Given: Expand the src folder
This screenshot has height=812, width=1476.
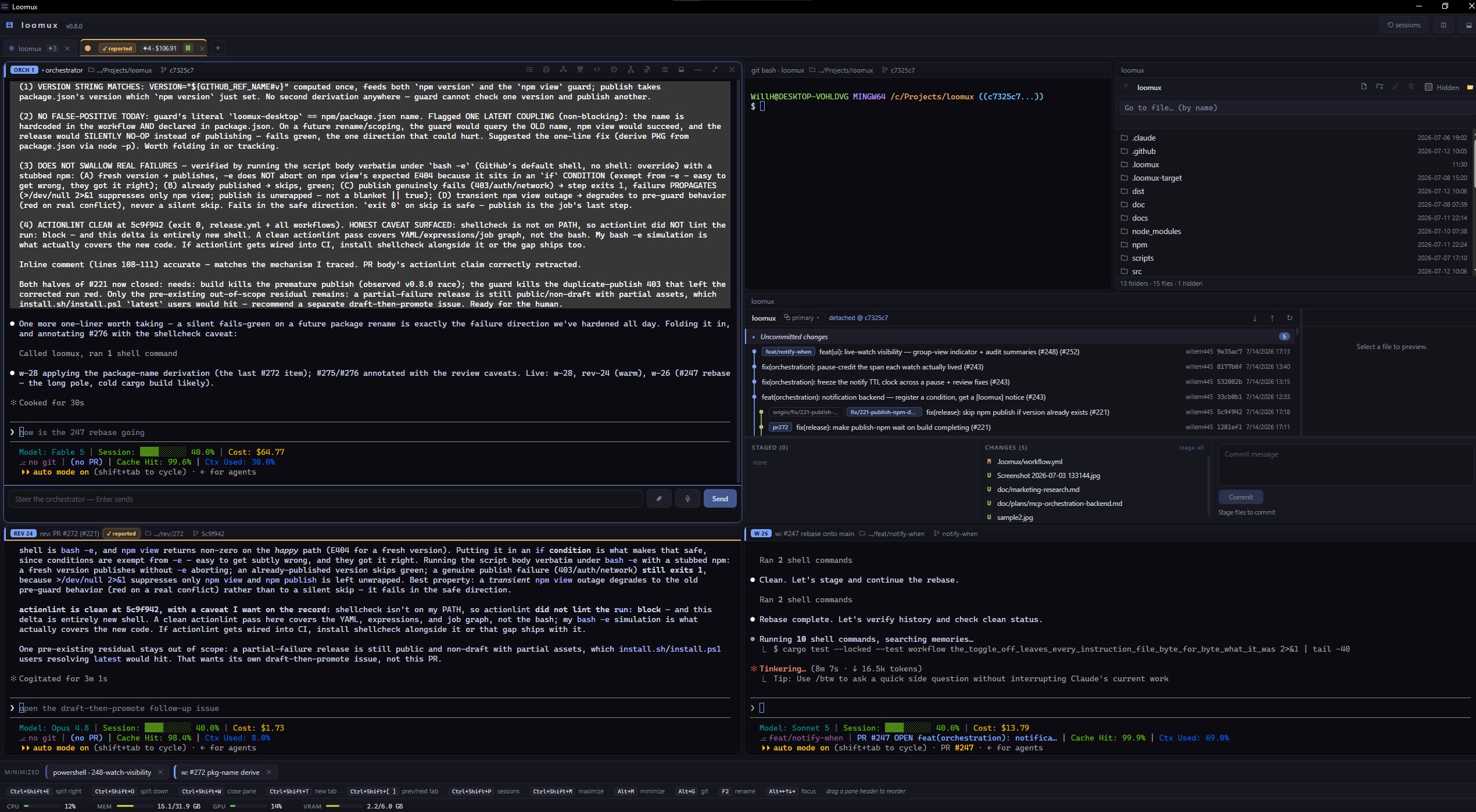Looking at the screenshot, I should tap(1293, 271).
